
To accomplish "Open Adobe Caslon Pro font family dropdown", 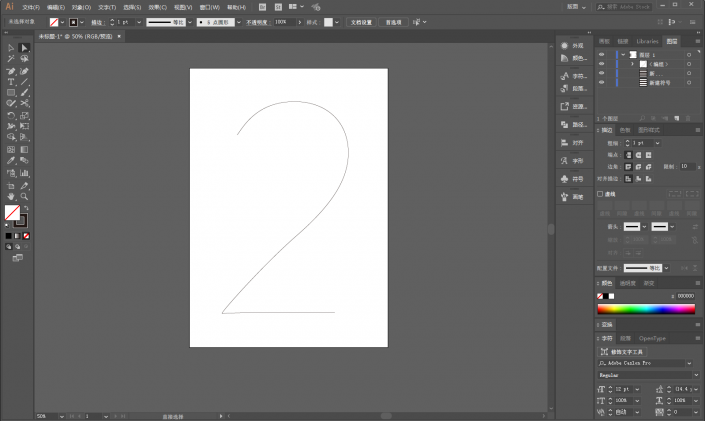I will click(x=689, y=363).
